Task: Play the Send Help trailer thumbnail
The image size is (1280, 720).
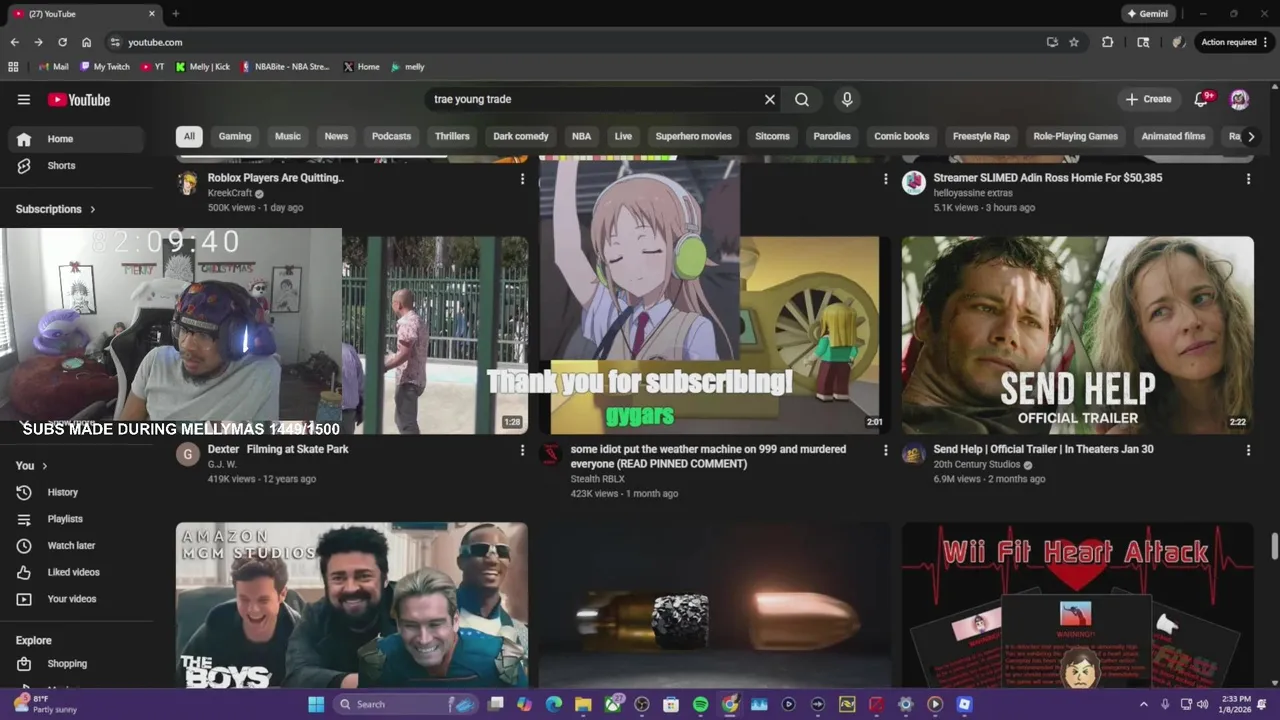Action: pos(1077,335)
